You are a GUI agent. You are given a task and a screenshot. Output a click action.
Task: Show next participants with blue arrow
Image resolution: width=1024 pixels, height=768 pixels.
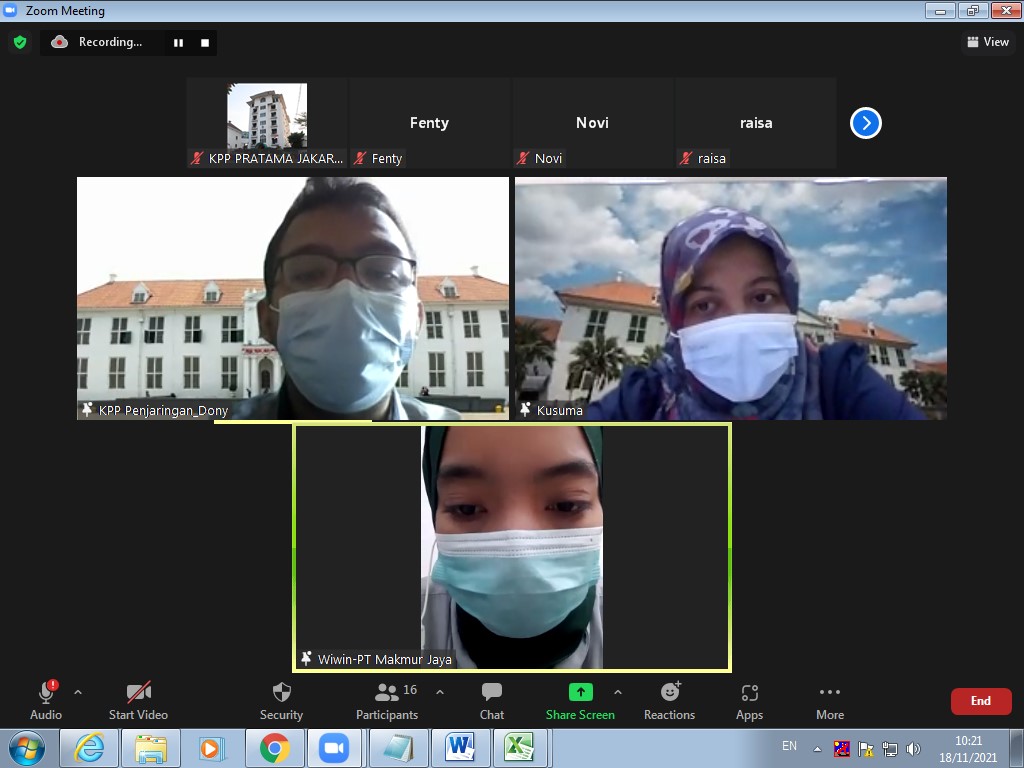[x=865, y=123]
